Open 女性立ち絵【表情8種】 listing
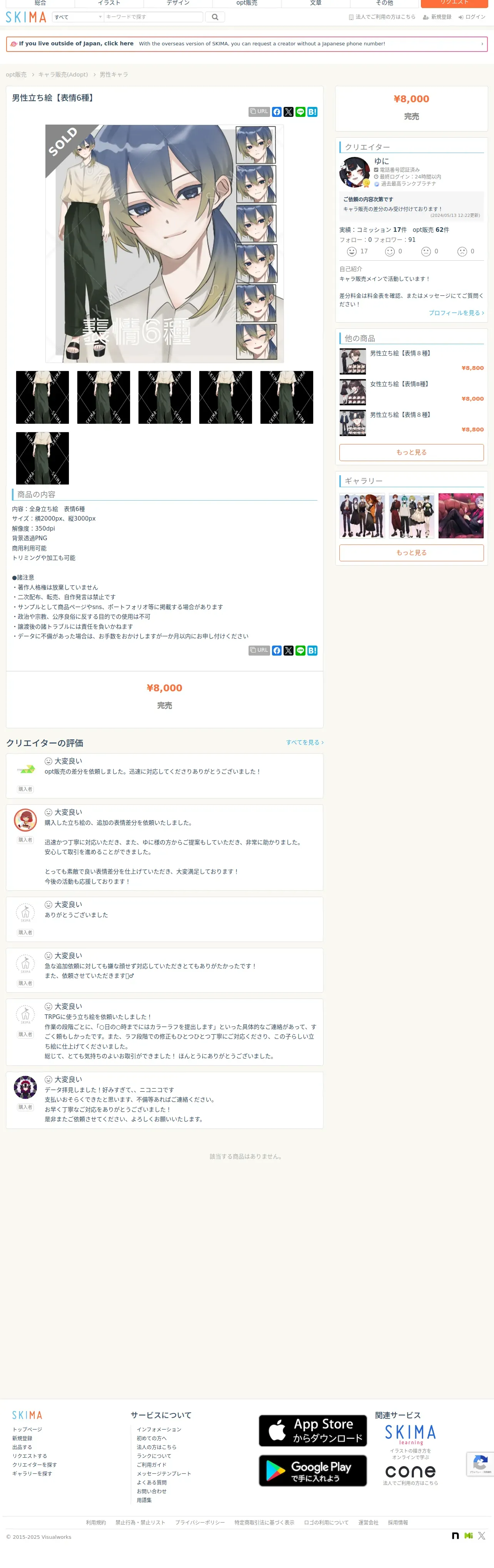This screenshot has height=1568, width=494. point(400,384)
